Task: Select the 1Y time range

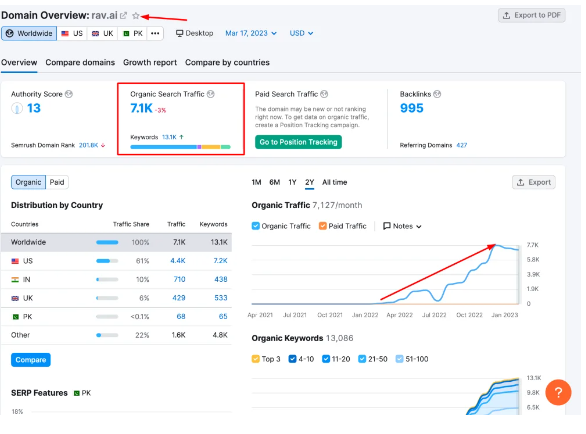Action: coord(292,182)
